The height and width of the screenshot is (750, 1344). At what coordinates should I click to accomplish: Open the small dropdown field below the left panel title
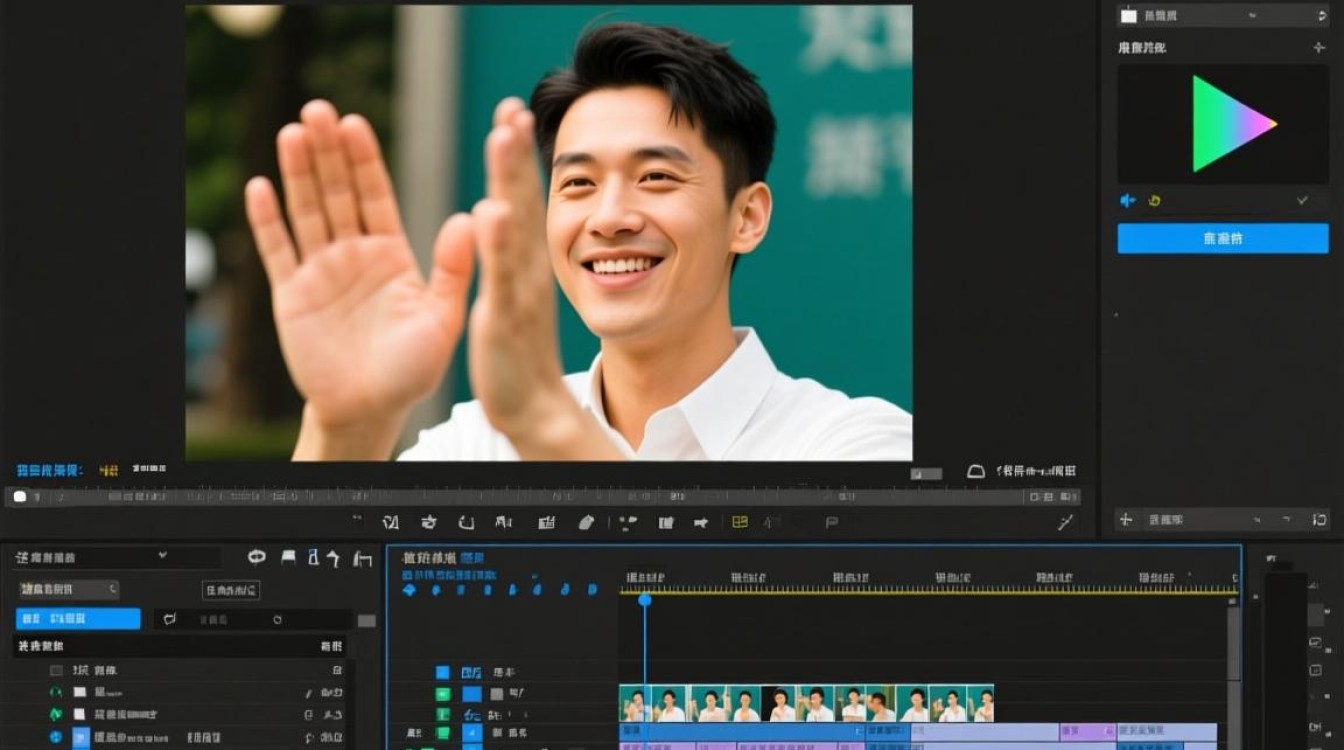click(69, 590)
